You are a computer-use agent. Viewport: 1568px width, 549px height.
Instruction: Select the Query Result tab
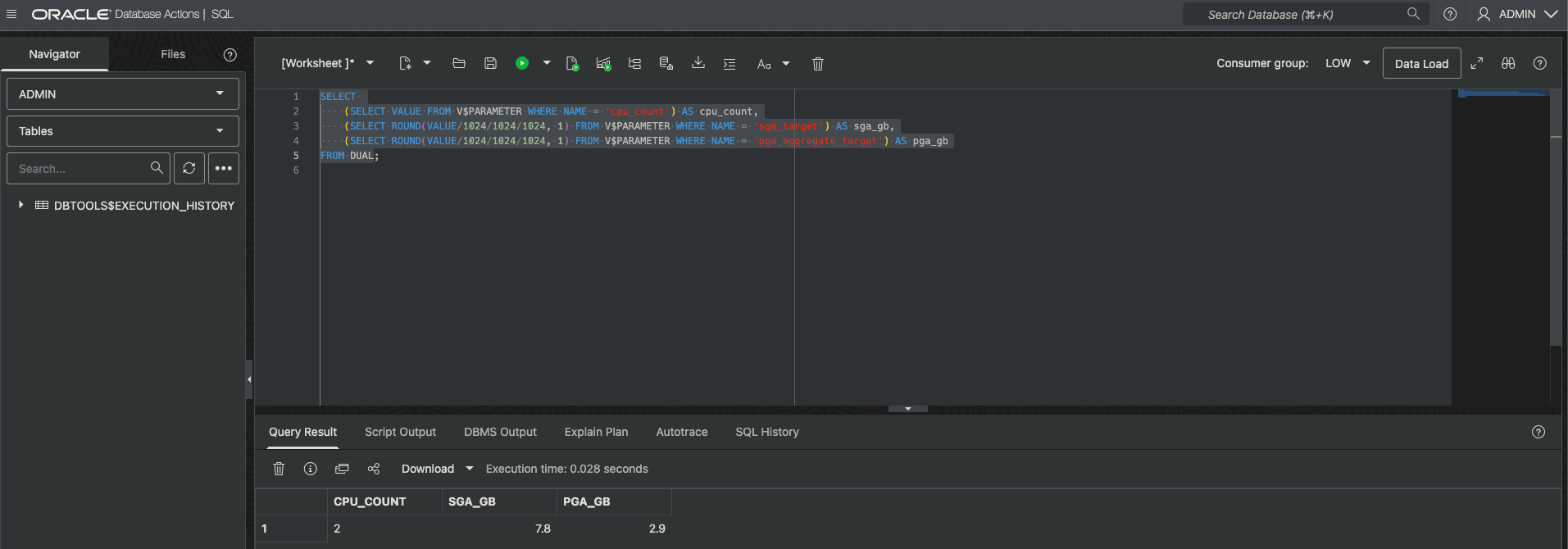coord(302,432)
